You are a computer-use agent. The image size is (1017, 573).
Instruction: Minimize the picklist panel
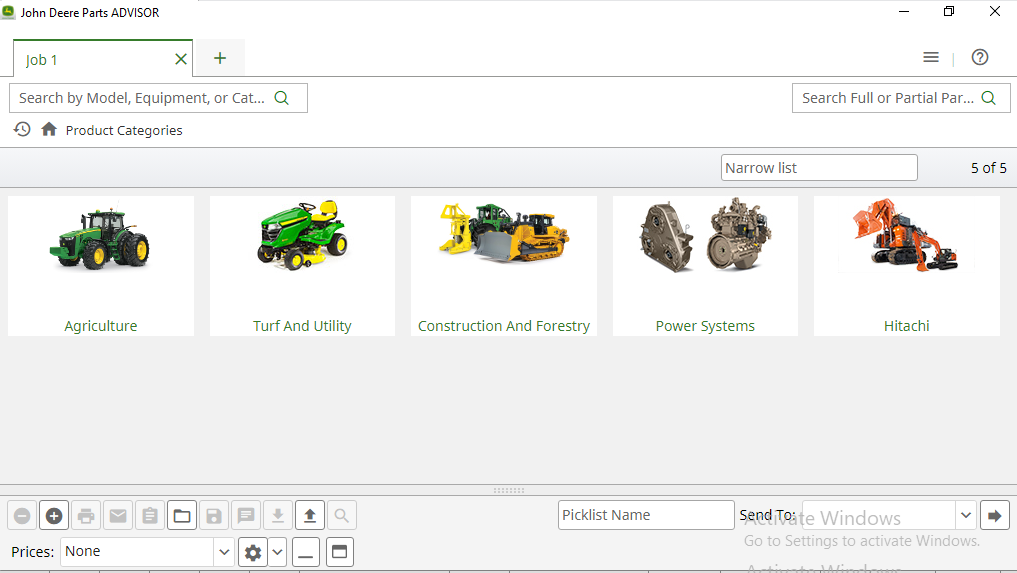pos(307,552)
